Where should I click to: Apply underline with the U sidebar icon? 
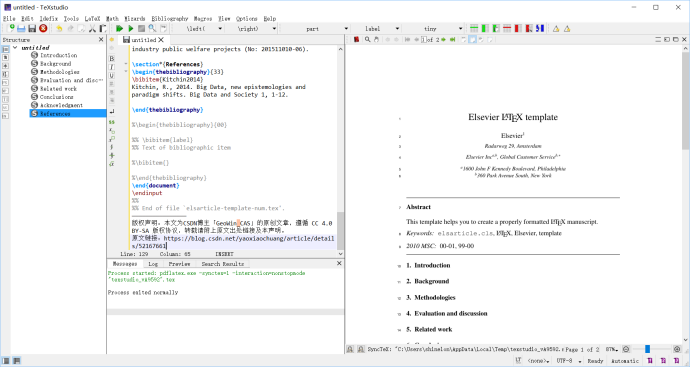(112, 75)
